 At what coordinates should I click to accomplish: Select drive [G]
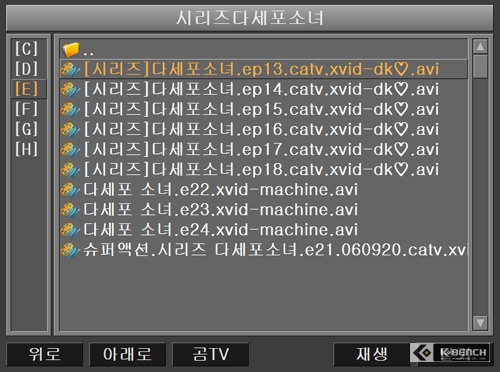click(27, 129)
